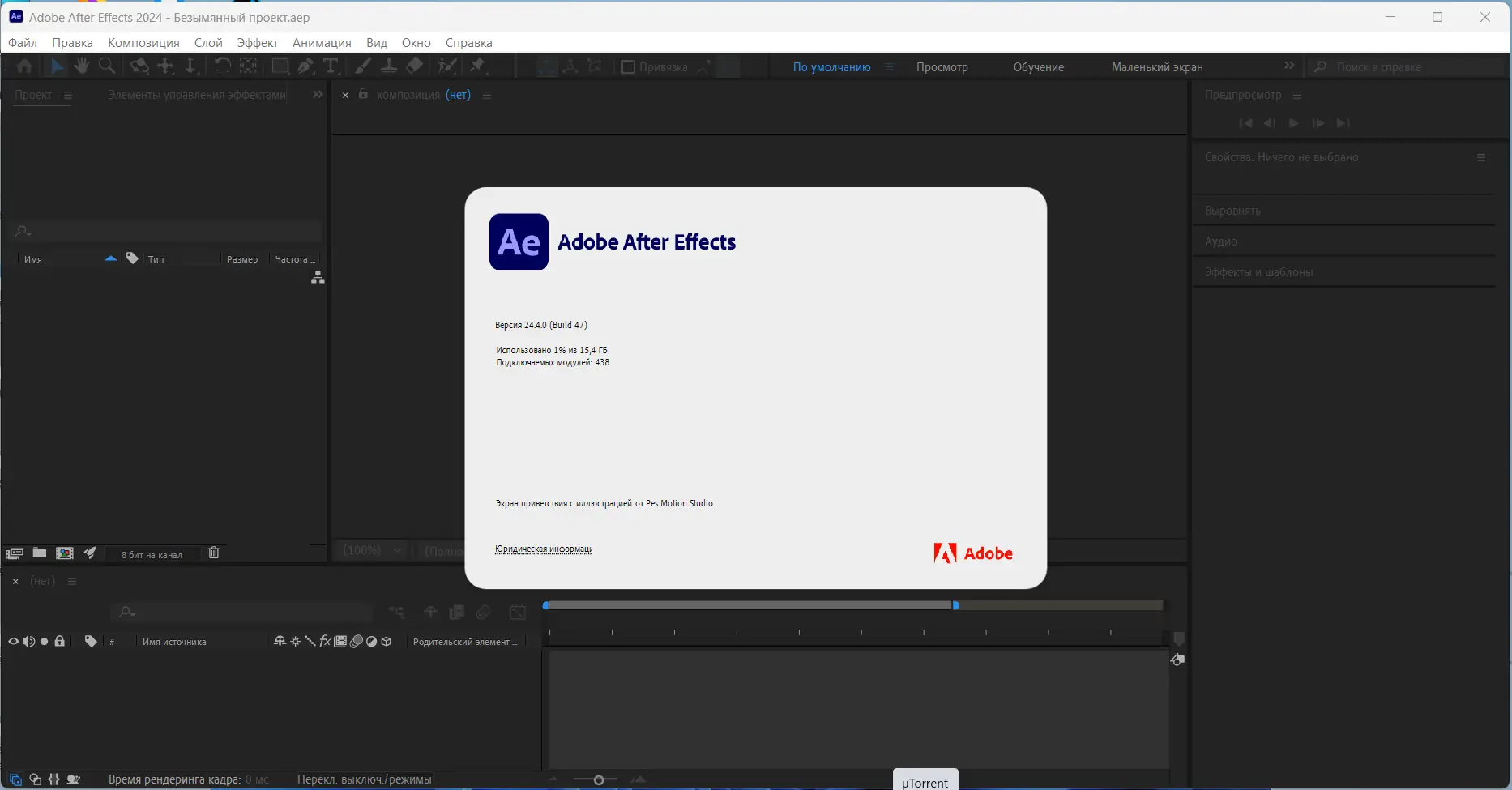Select the Roto Brush tool
1512x790 pixels.
point(446,66)
